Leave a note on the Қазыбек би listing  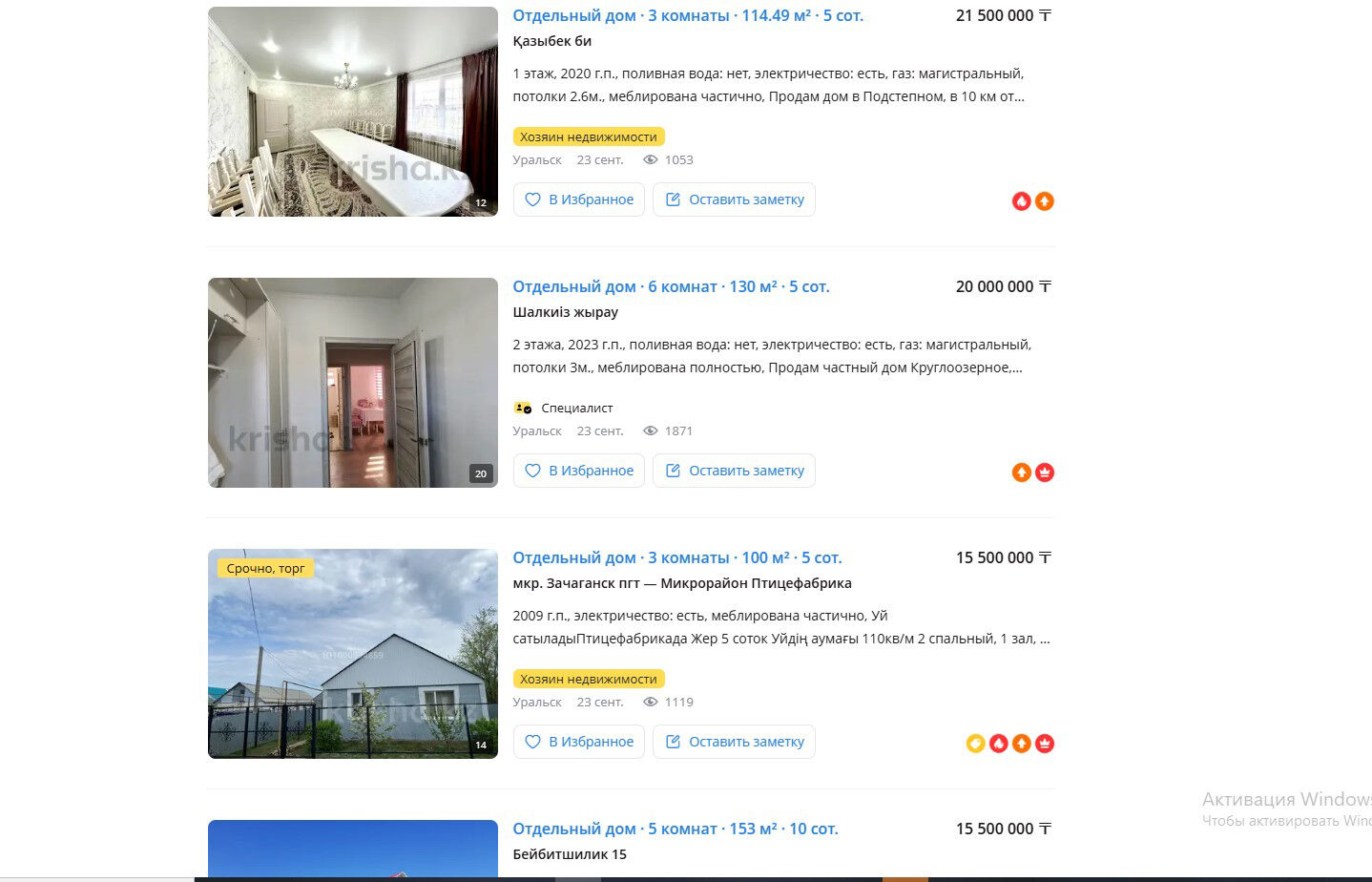click(734, 199)
